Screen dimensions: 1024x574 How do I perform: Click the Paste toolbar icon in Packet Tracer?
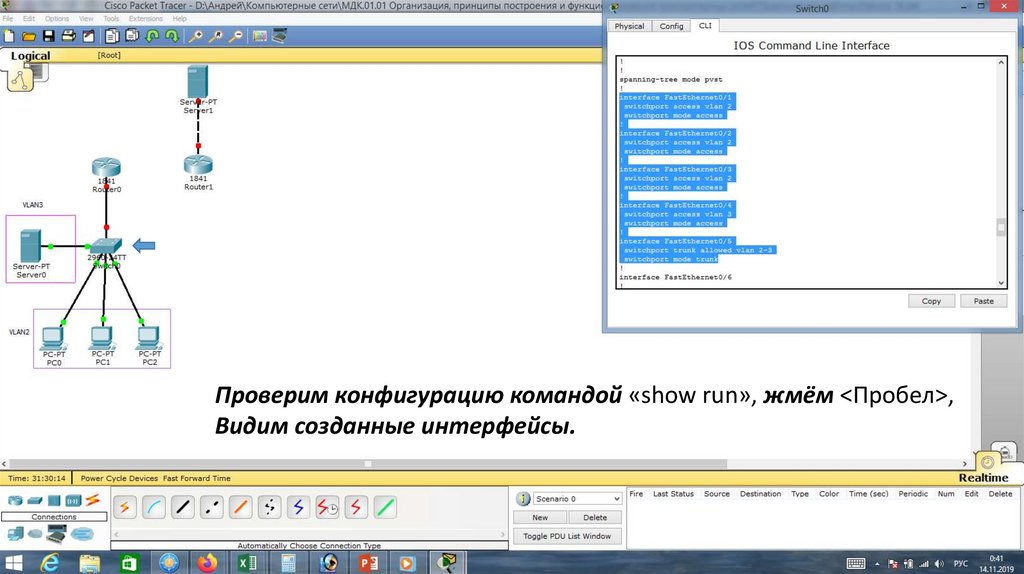[x=132, y=37]
